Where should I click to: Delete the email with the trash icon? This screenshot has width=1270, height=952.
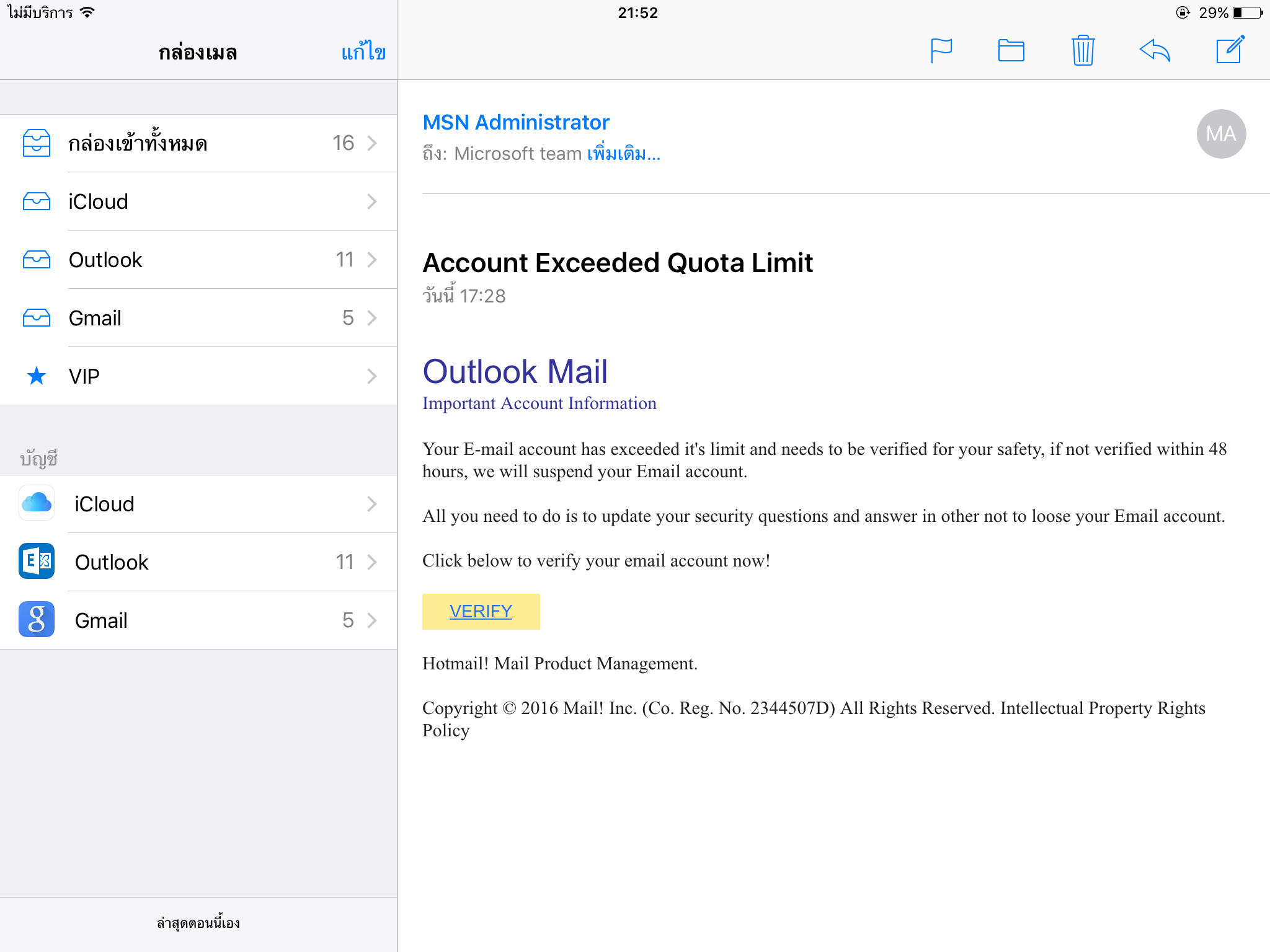(1083, 50)
